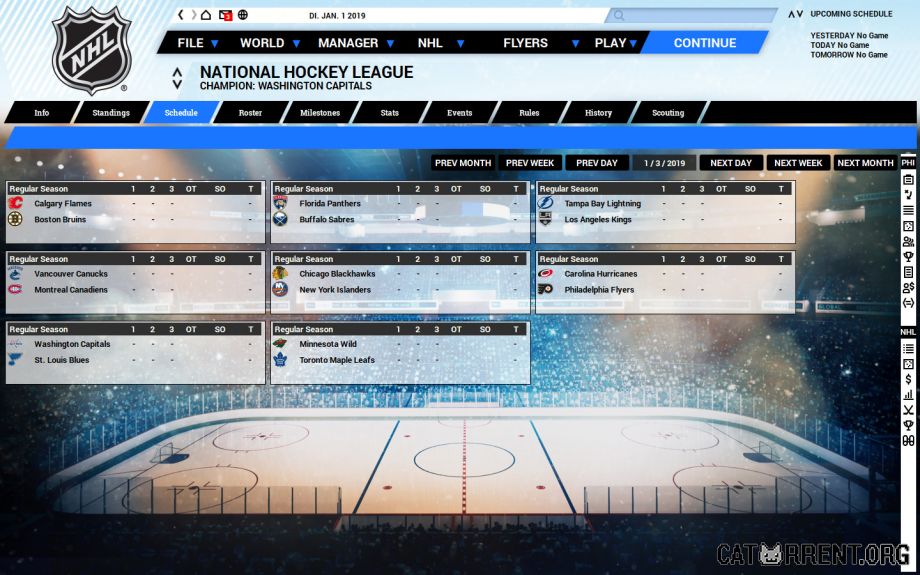Screen dimensions: 920x575
Task: Click the Toronto Maple Leafs logo
Action: [280, 360]
